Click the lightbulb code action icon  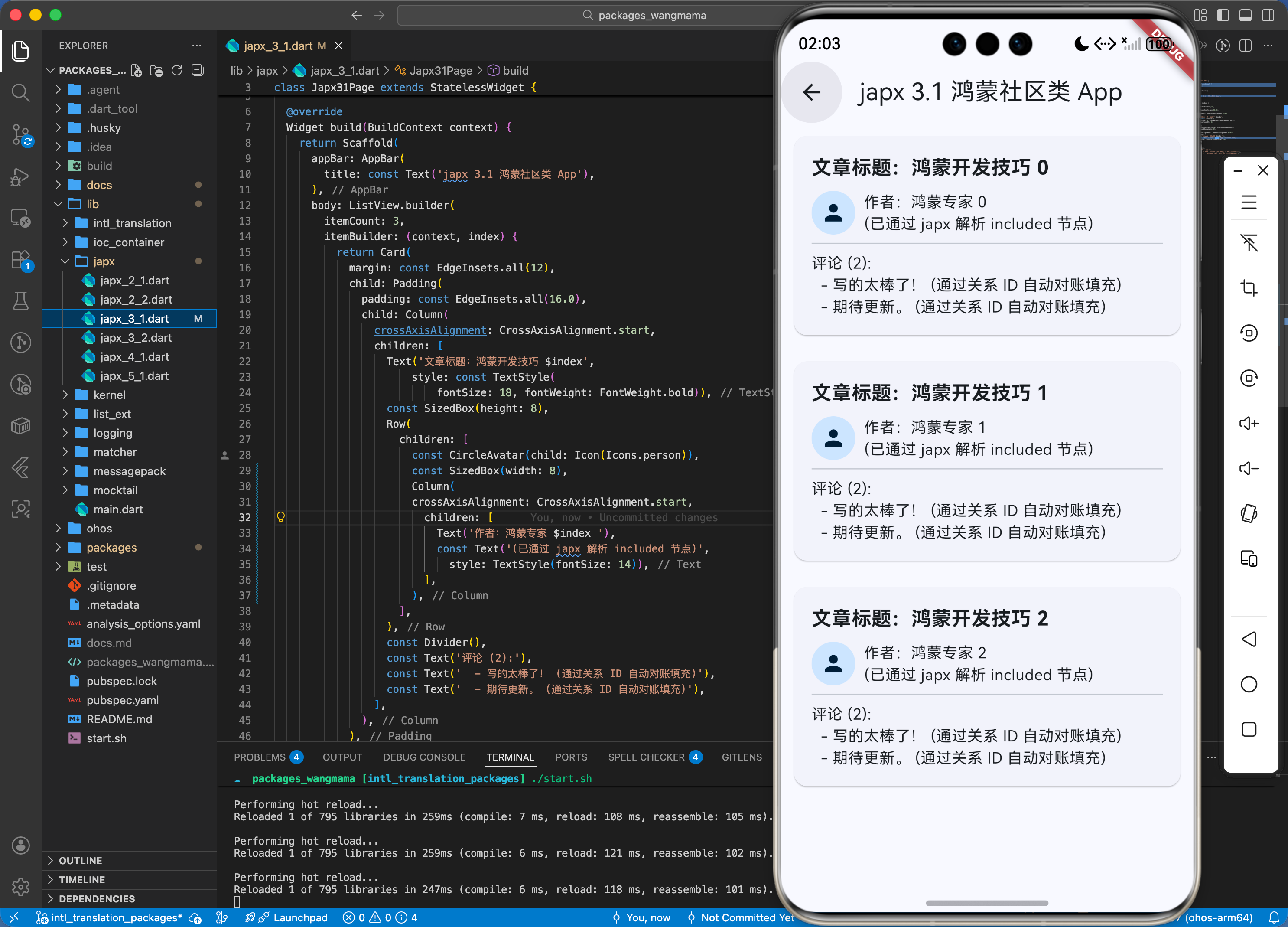(280, 517)
